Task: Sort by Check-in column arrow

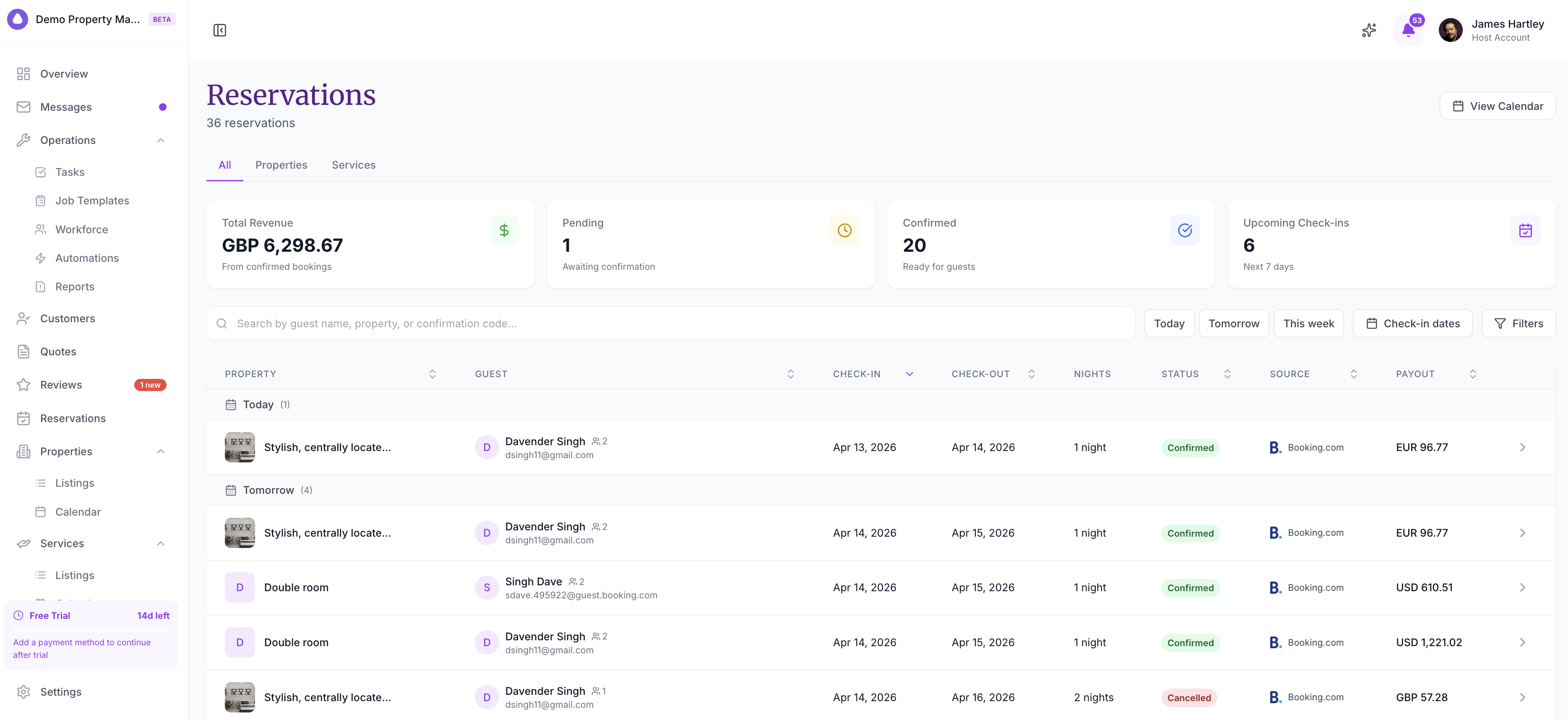Action: (909, 374)
